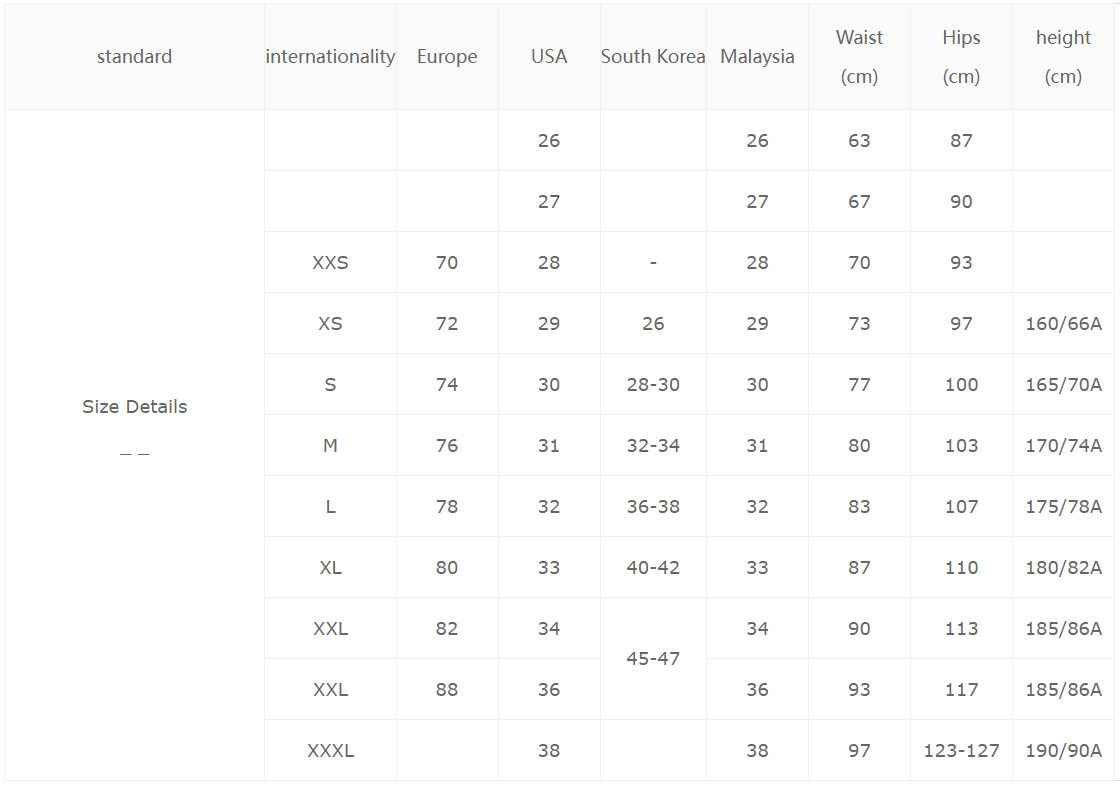The width and height of the screenshot is (1120, 792).
Task: Select the XXS international size cell
Action: tap(330, 263)
